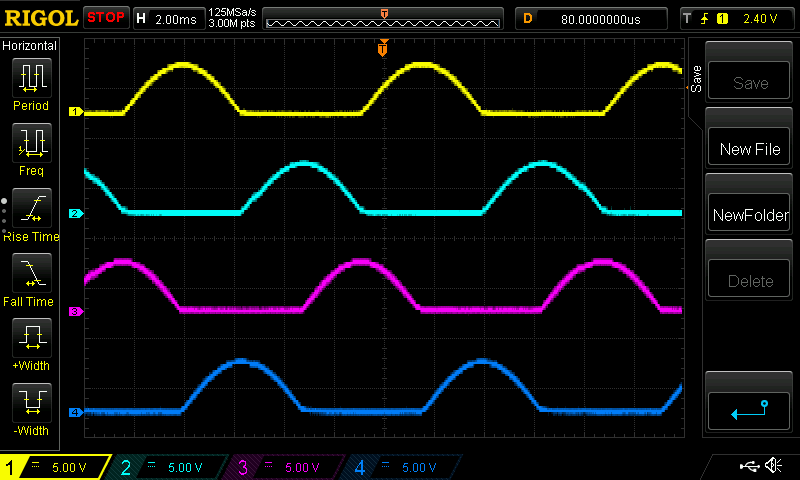This screenshot has width=800, height=480.
Task: Click the memory depth 3.00M pts readout
Action: (232, 23)
